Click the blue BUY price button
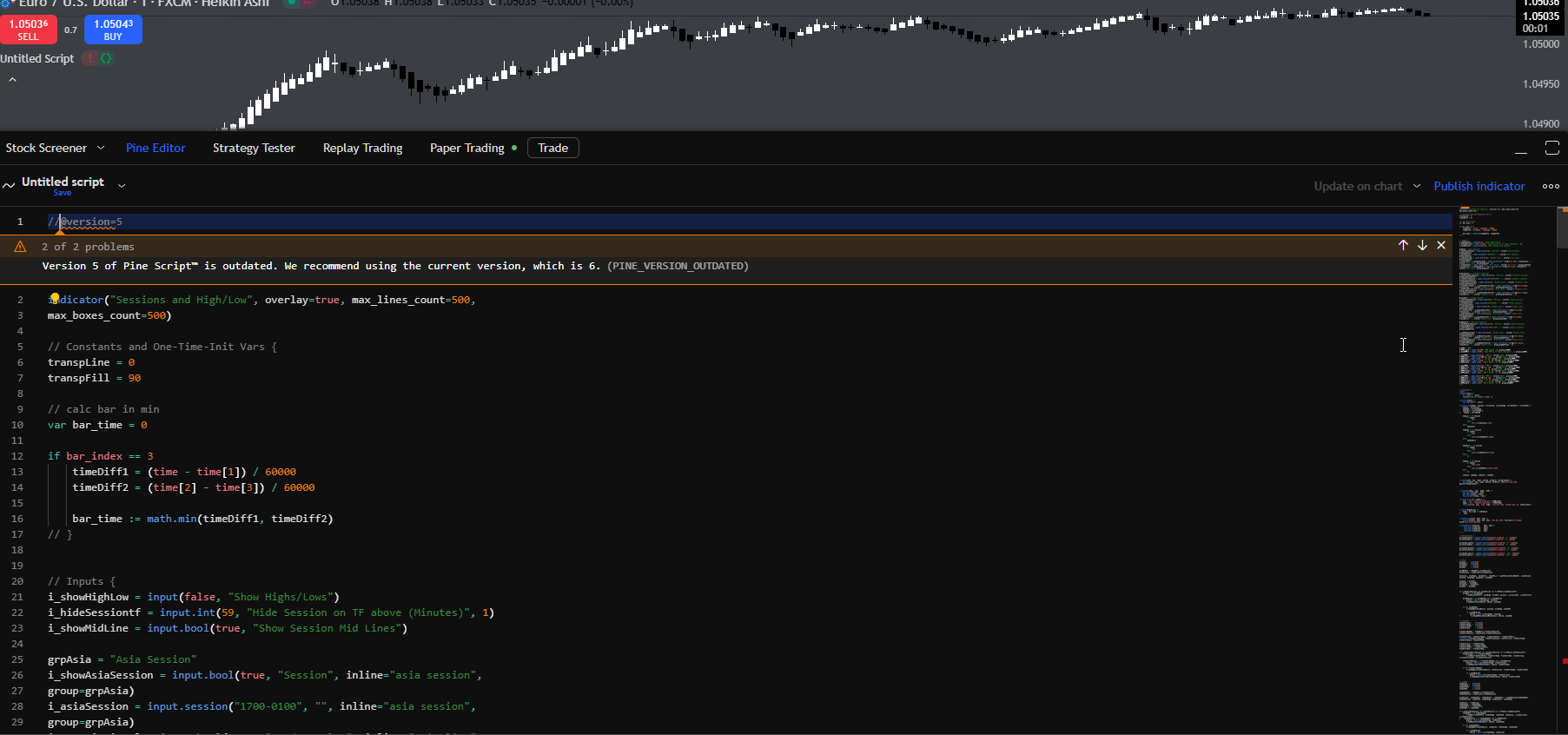This screenshot has height=735, width=1568. click(113, 30)
